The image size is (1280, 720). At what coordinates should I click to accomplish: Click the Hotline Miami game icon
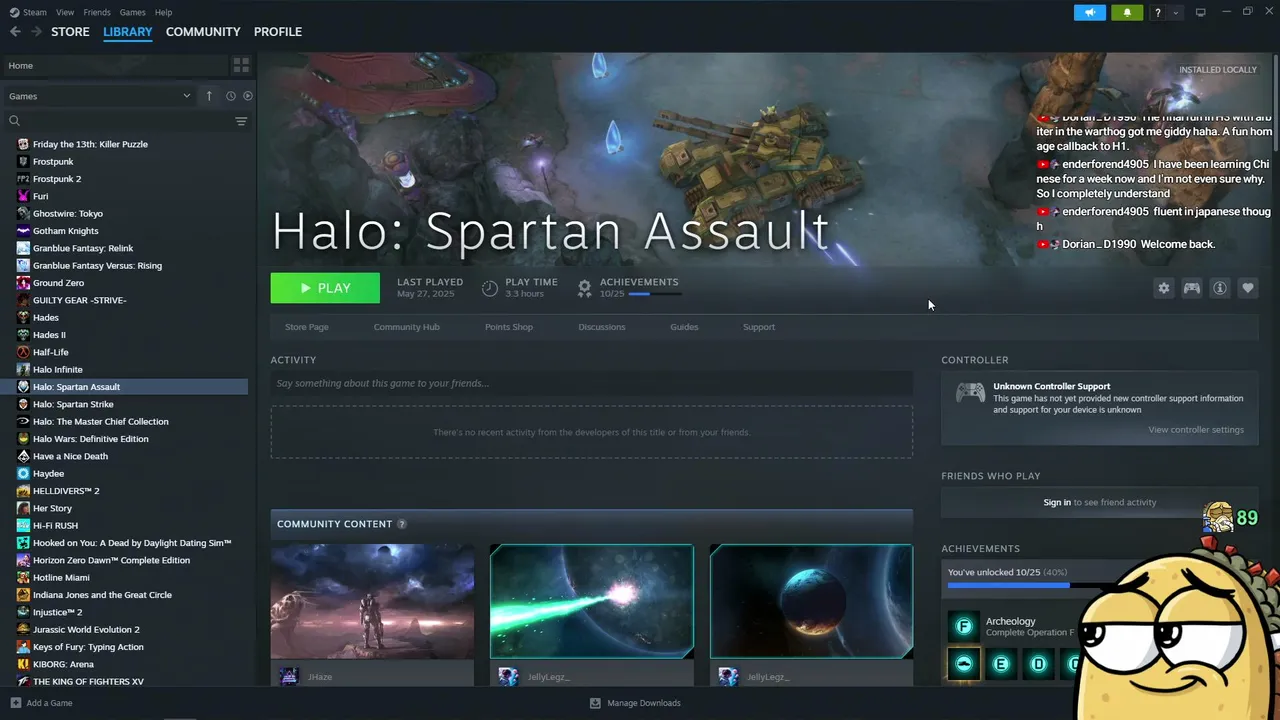tap(23, 578)
